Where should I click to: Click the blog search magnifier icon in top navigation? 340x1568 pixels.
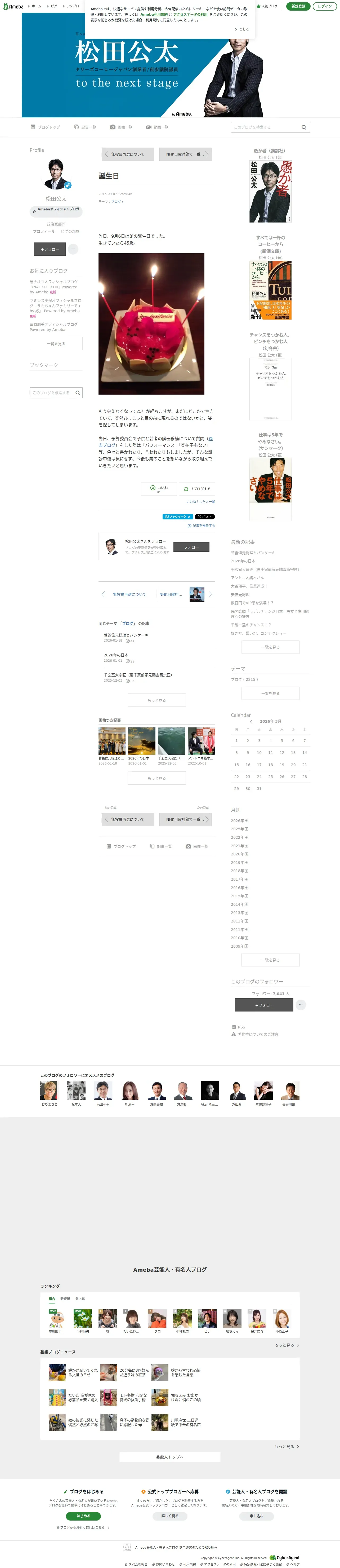[x=303, y=127]
